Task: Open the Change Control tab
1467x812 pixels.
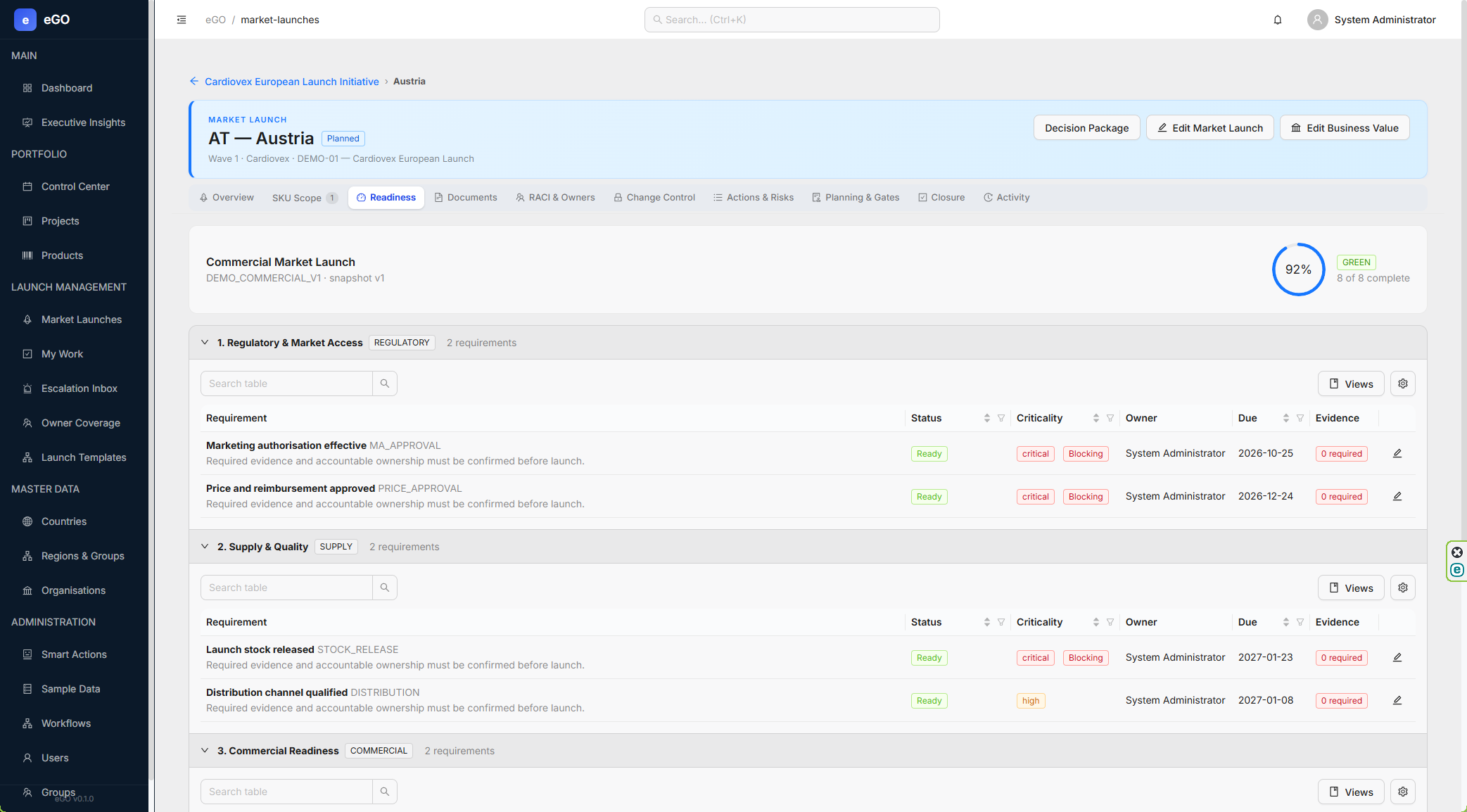Action: pyautogui.click(x=654, y=198)
